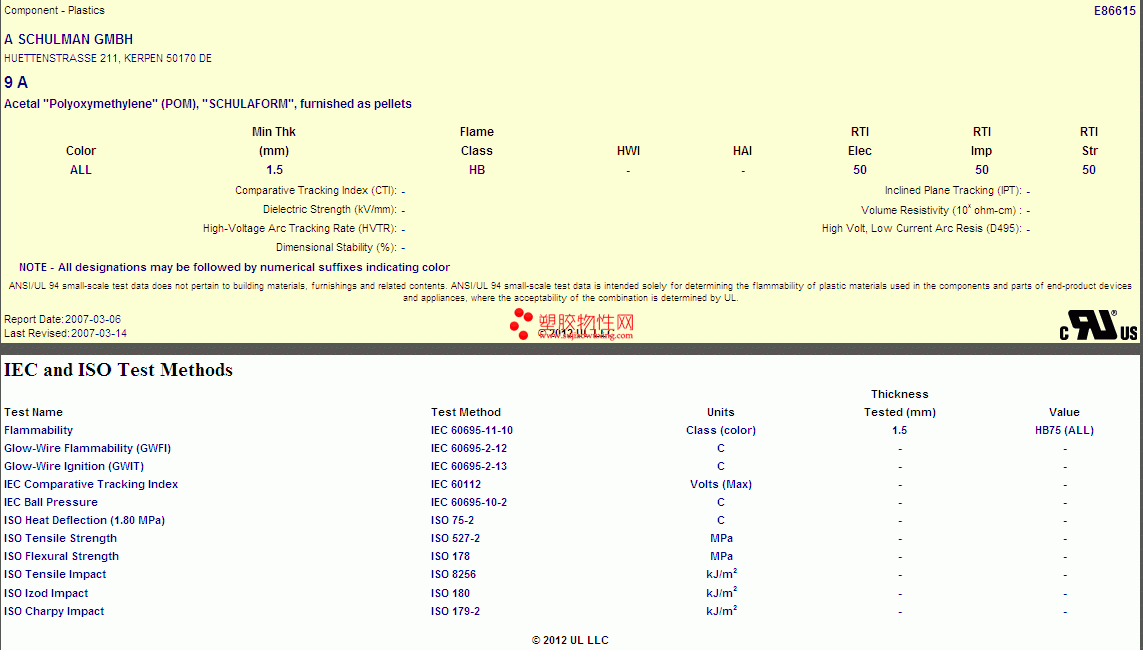Click the Class (color) units cell
Viewport: 1143px width, 650px height.
click(721, 431)
